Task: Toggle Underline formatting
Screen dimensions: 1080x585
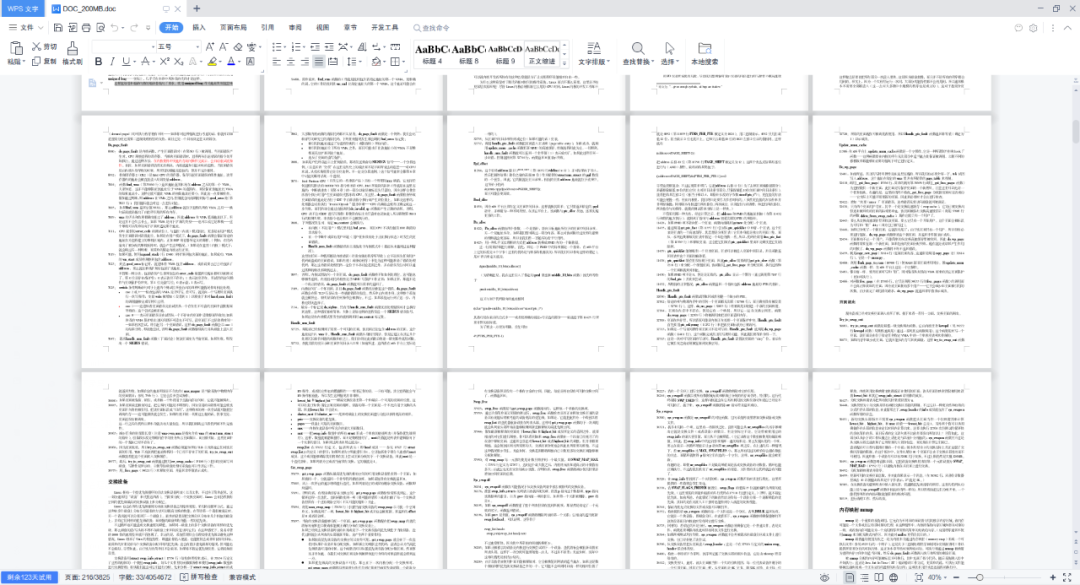Action: pyautogui.click(x=125, y=61)
